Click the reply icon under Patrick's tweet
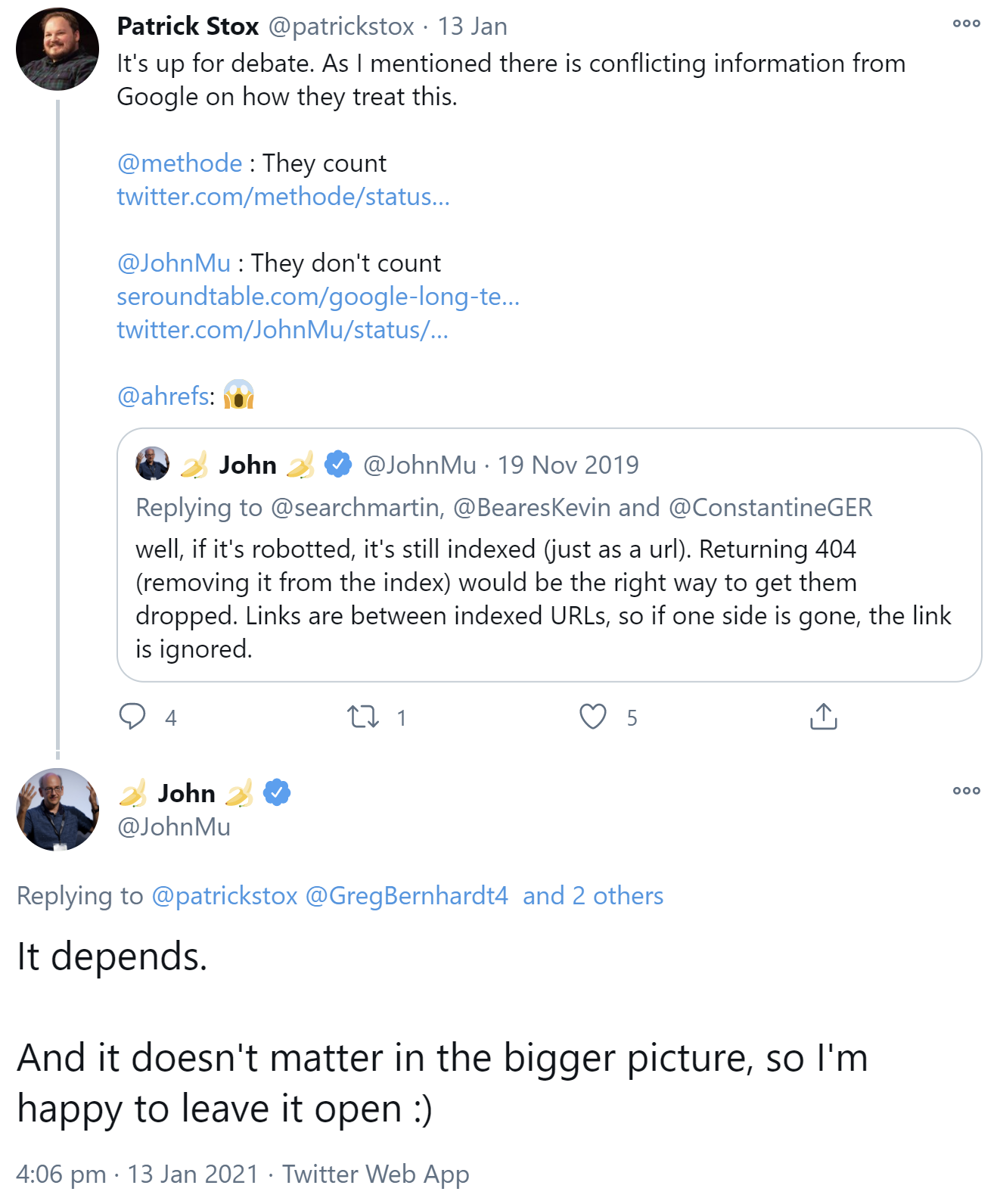1000x1204 pixels. 132,716
